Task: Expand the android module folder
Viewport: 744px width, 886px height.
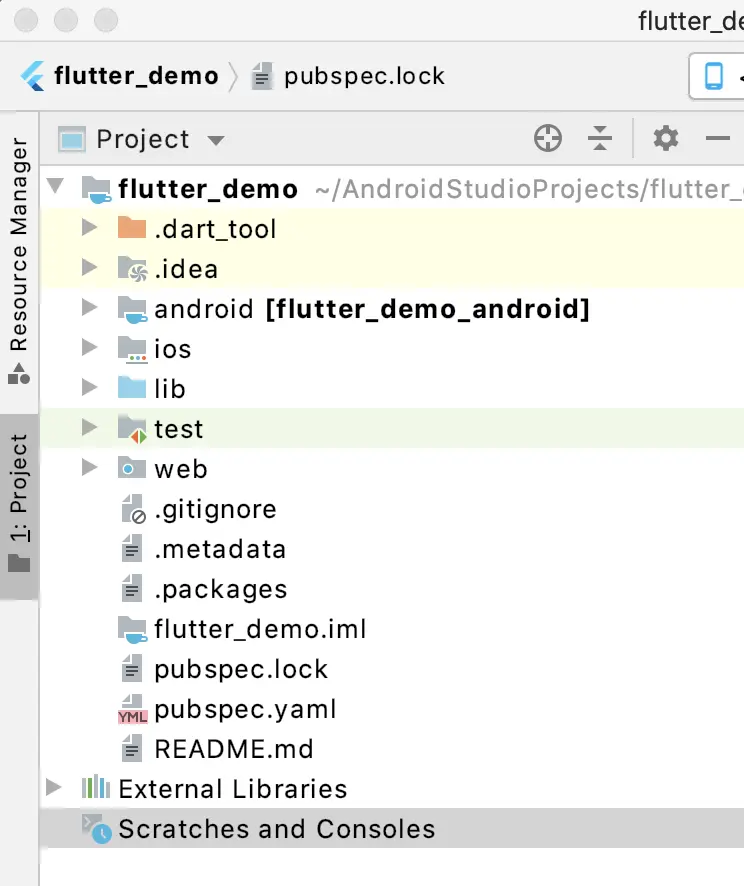Action: 89,307
